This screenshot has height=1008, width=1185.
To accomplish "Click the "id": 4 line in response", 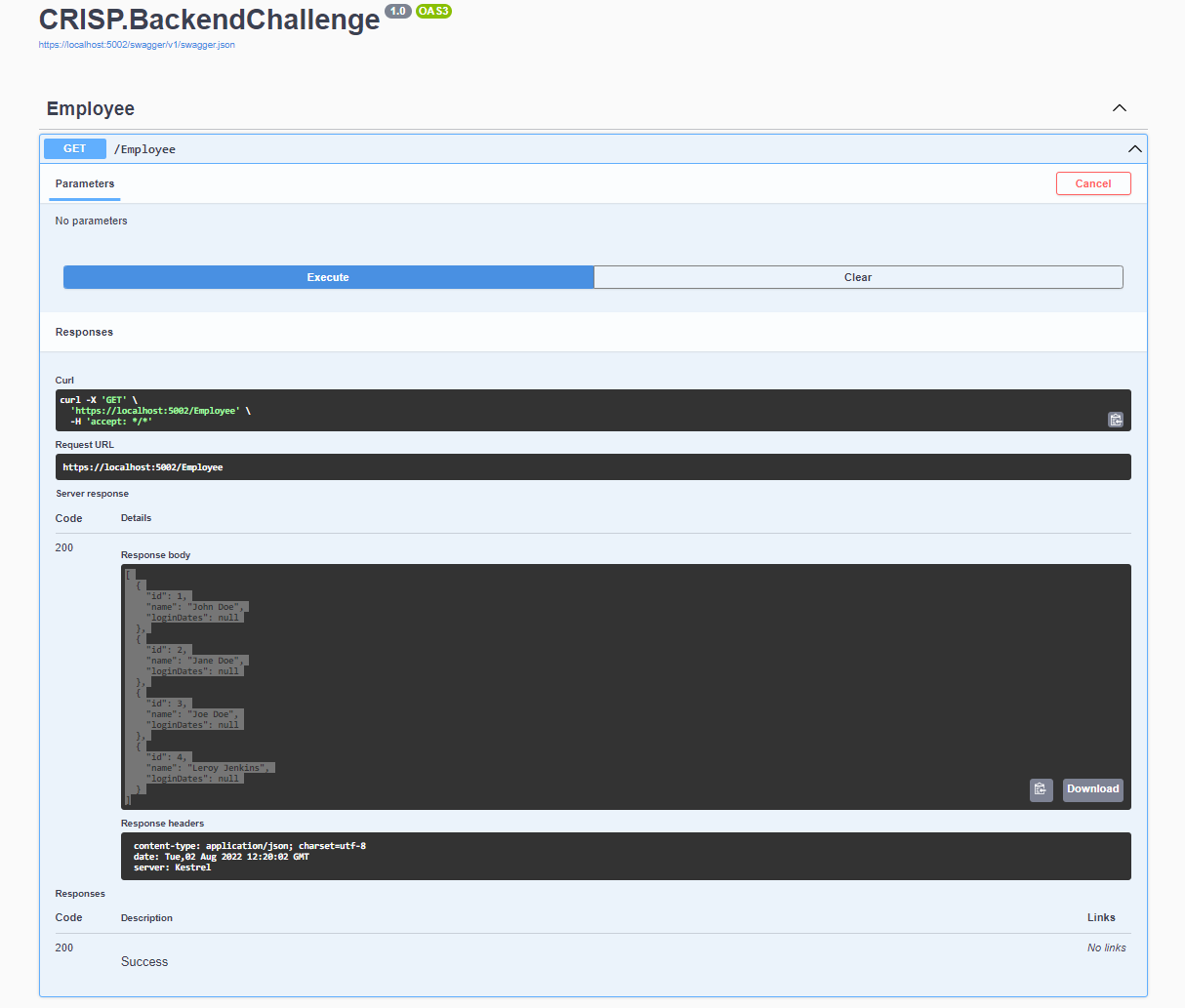I will pyautogui.click(x=166, y=757).
